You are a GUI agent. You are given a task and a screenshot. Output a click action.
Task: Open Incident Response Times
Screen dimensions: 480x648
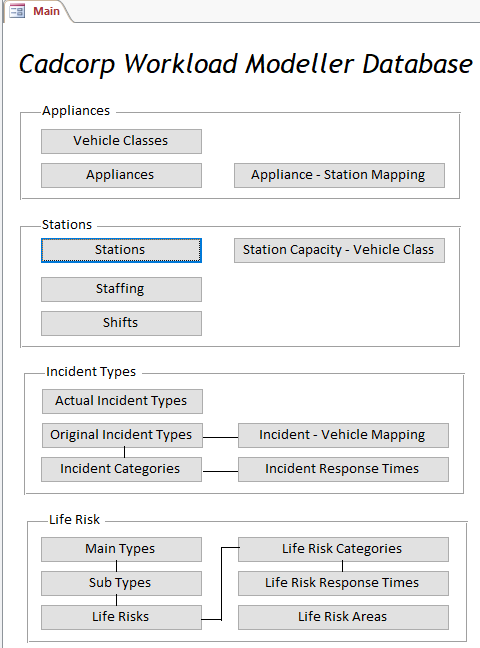[343, 469]
